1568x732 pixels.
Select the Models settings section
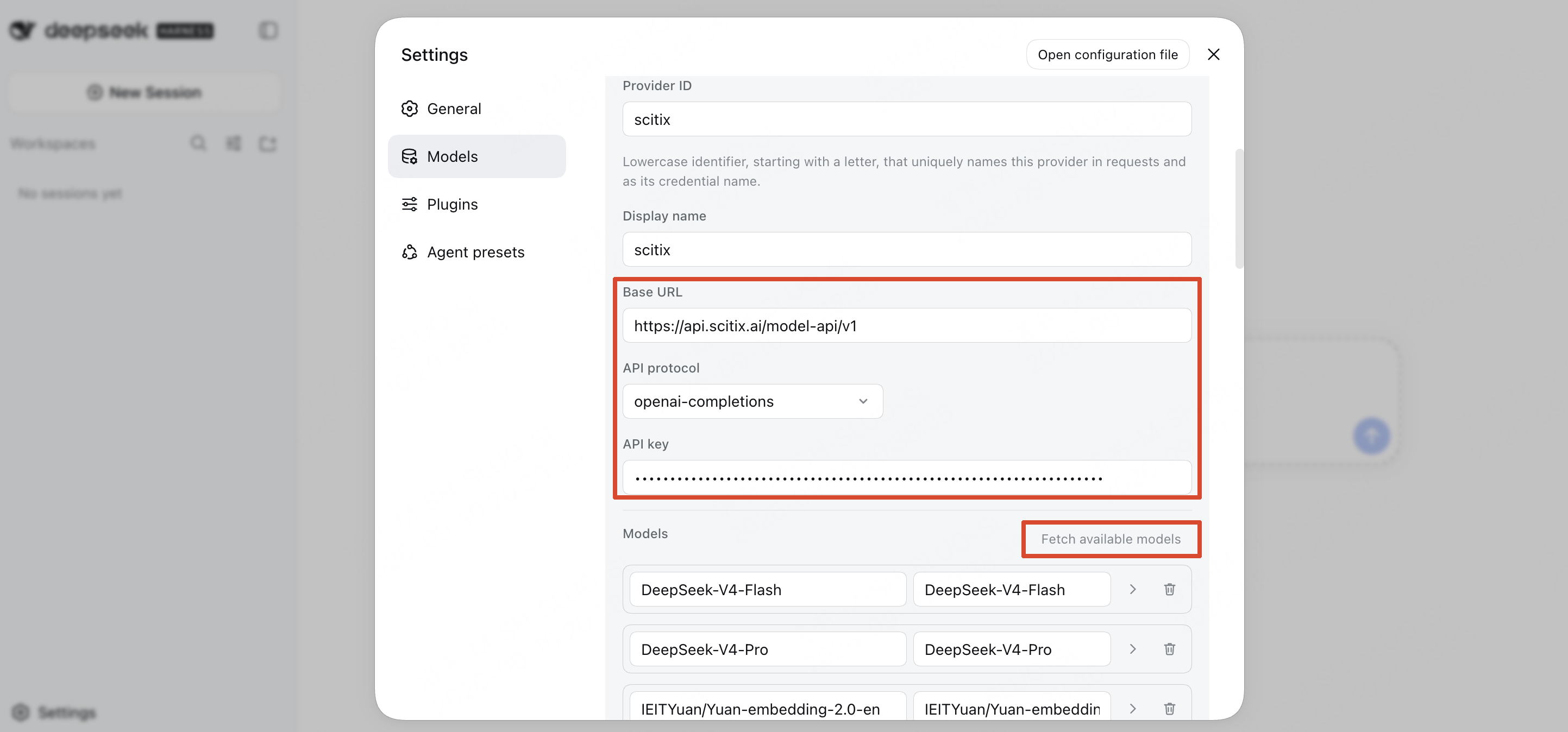click(476, 156)
